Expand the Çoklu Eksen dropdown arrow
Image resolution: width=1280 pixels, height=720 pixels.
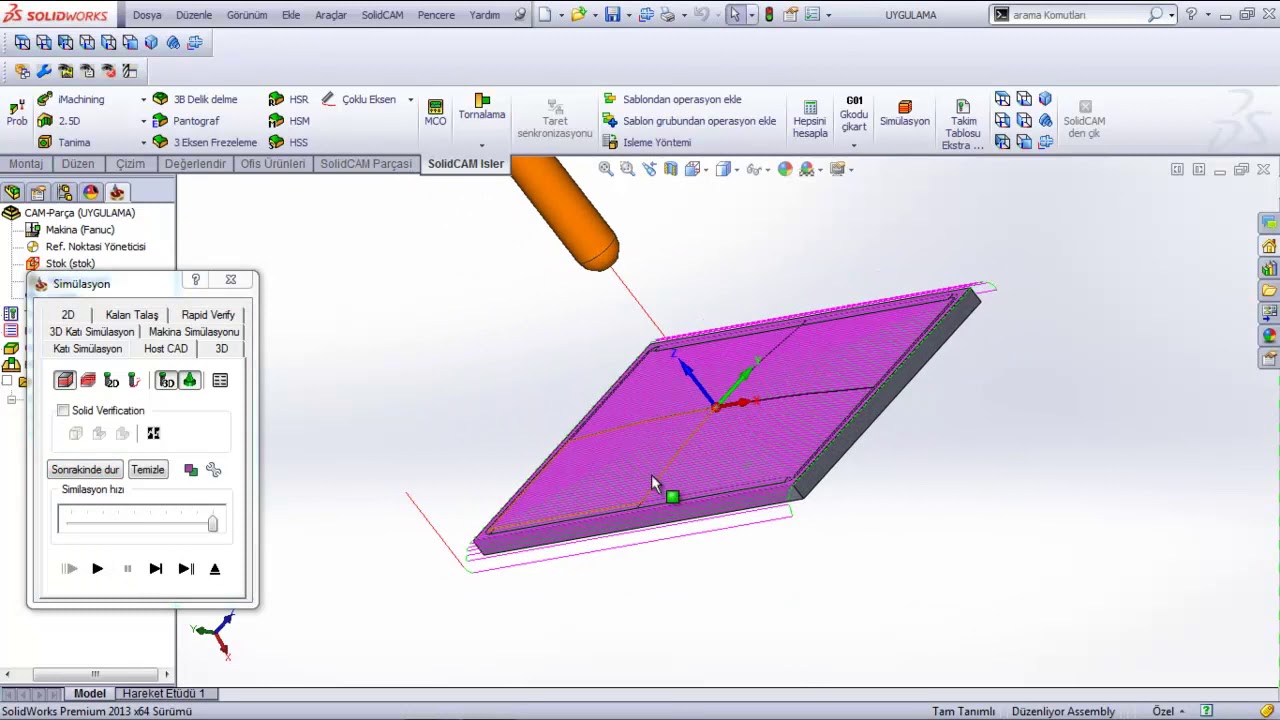pyautogui.click(x=410, y=100)
